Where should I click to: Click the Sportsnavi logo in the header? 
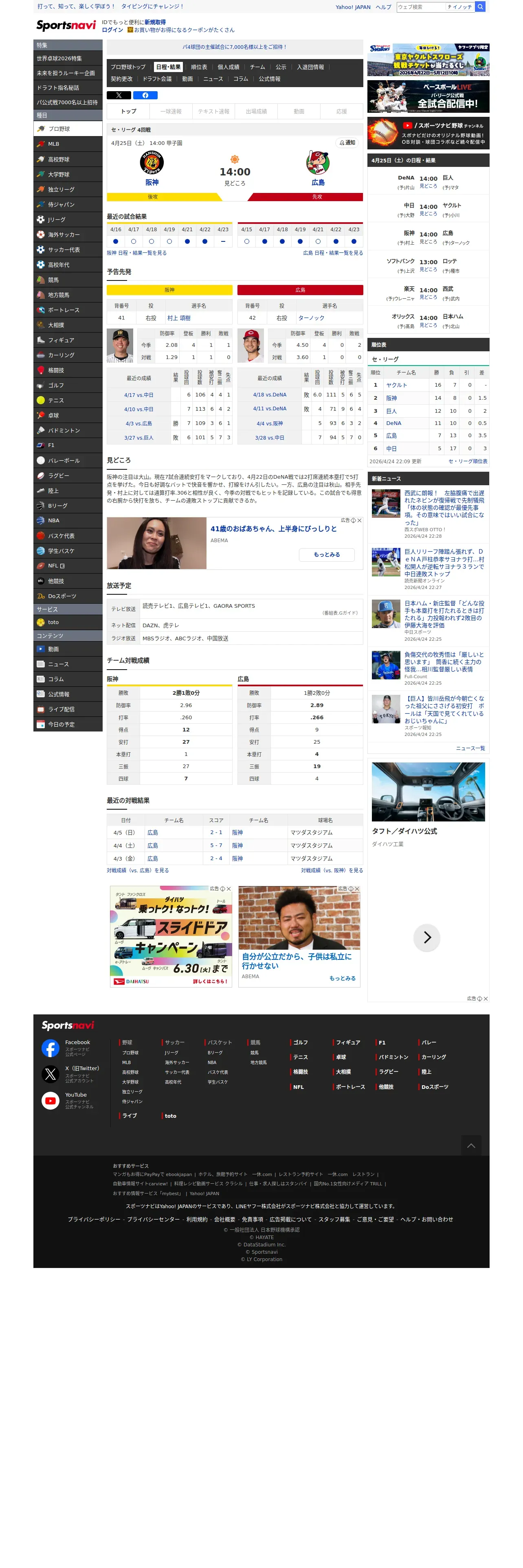tap(66, 25)
